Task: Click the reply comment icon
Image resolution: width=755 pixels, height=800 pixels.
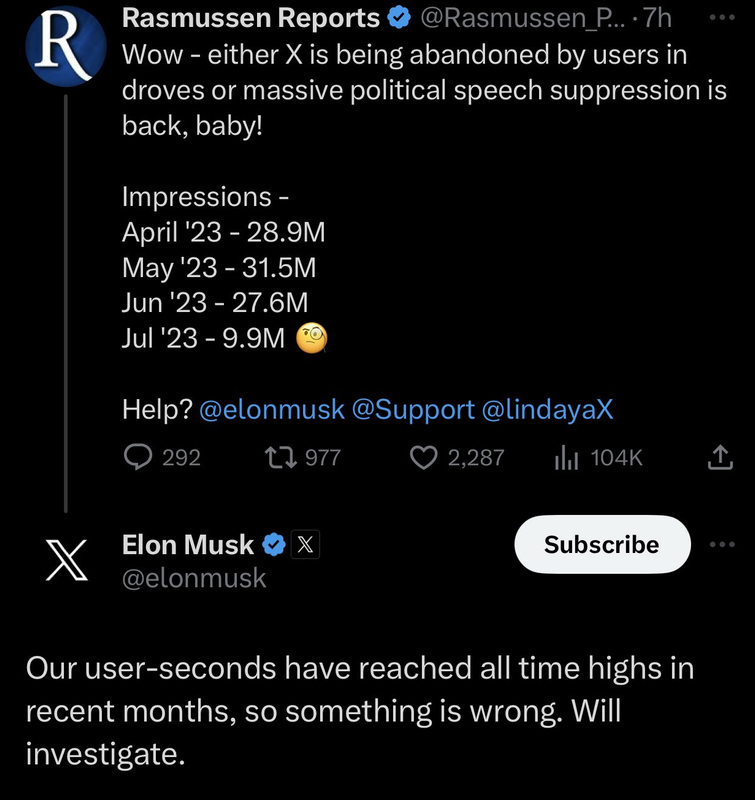Action: [137, 458]
